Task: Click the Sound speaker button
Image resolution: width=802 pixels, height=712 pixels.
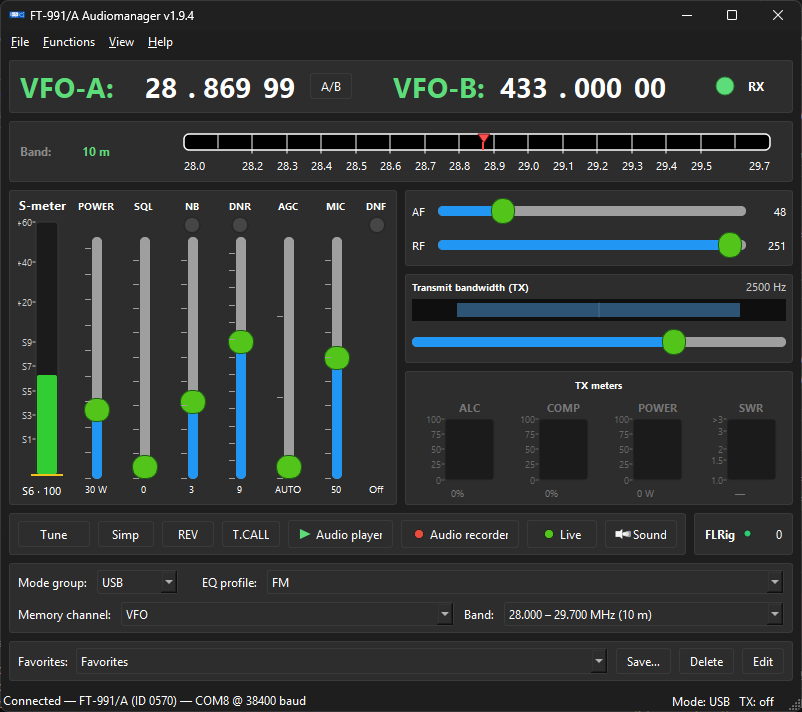Action: coord(640,535)
